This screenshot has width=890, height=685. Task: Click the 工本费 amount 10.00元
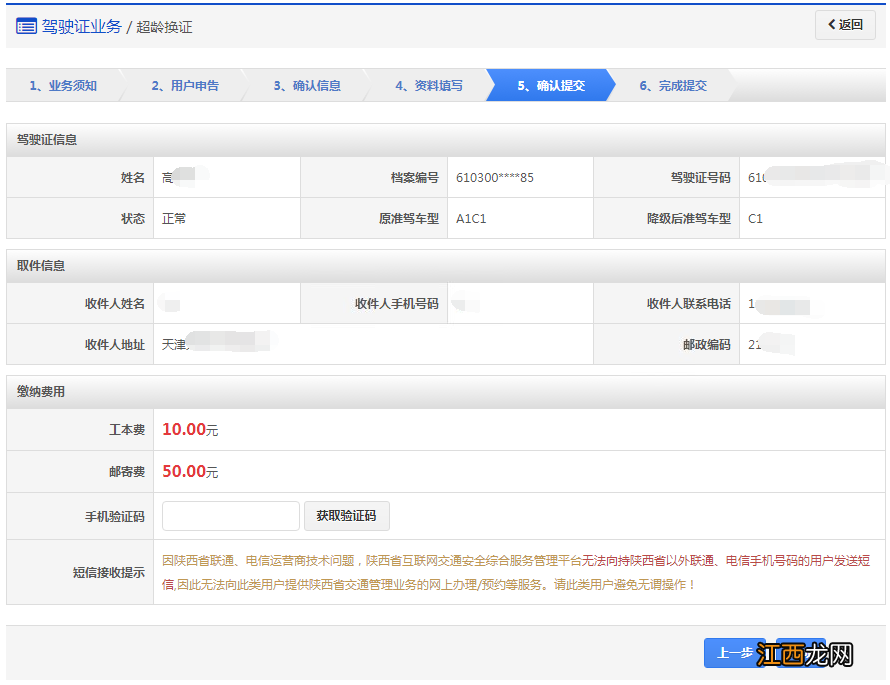click(190, 430)
